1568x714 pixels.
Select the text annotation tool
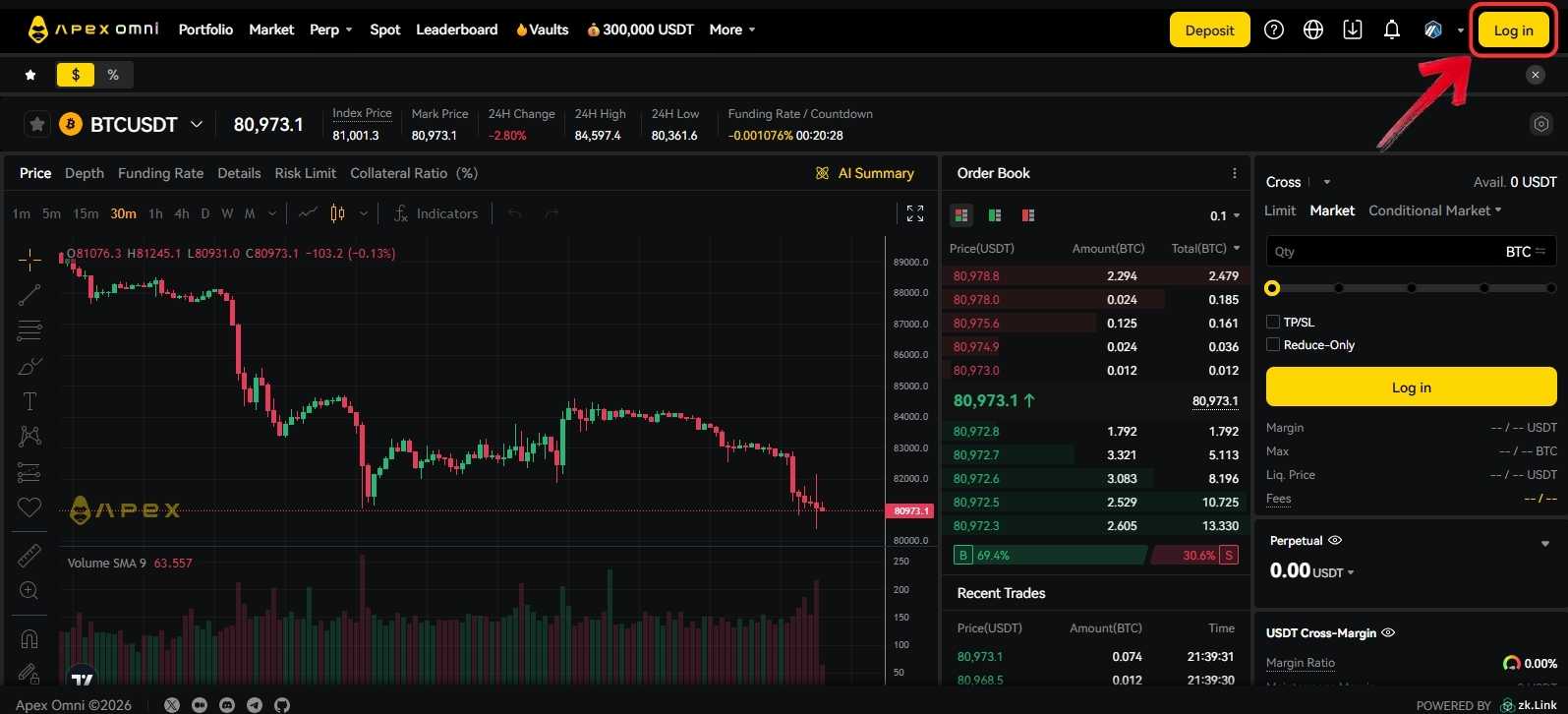[x=29, y=401]
